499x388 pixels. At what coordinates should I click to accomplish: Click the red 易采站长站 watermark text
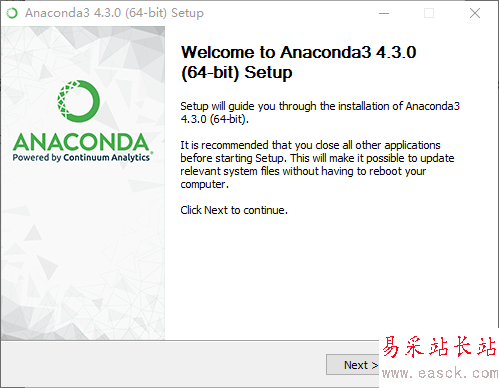(x=439, y=347)
